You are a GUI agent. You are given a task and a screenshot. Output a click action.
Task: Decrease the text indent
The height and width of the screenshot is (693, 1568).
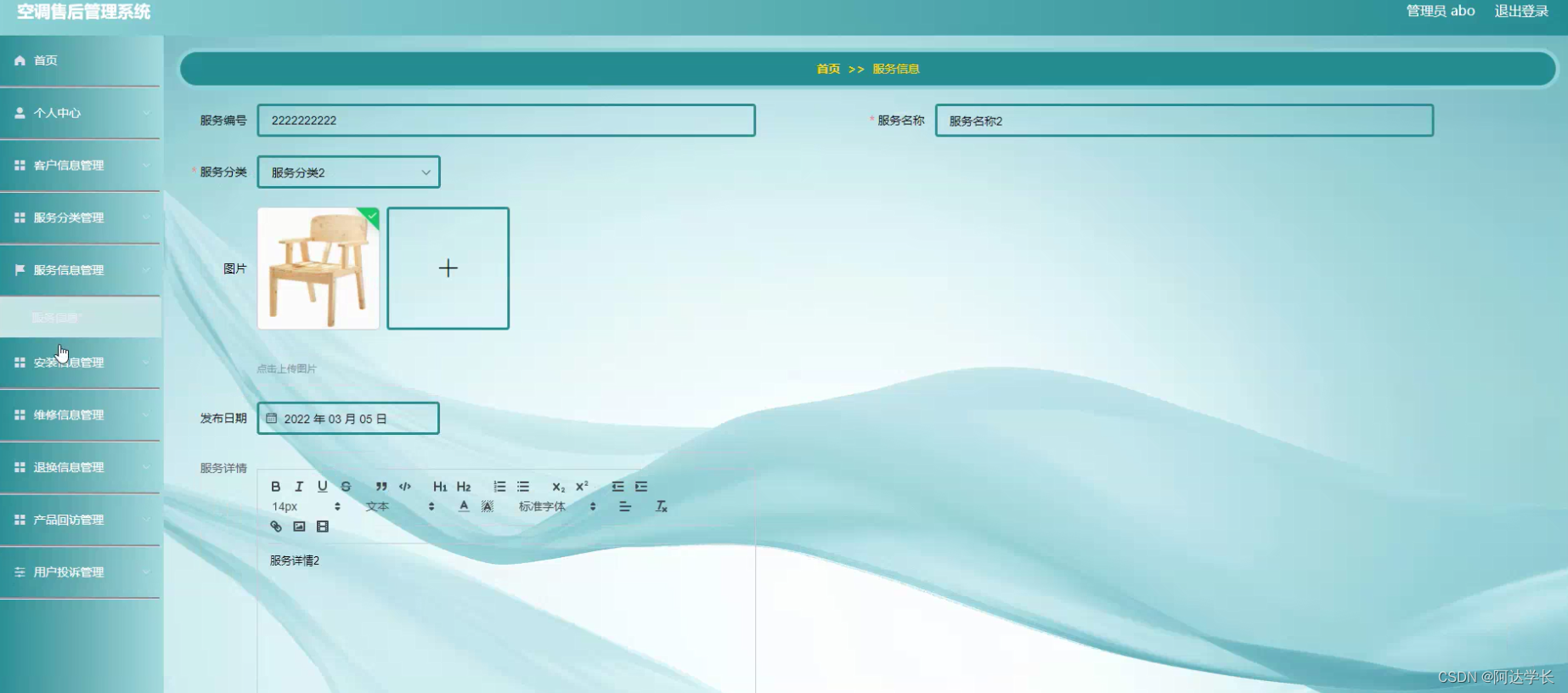point(618,487)
